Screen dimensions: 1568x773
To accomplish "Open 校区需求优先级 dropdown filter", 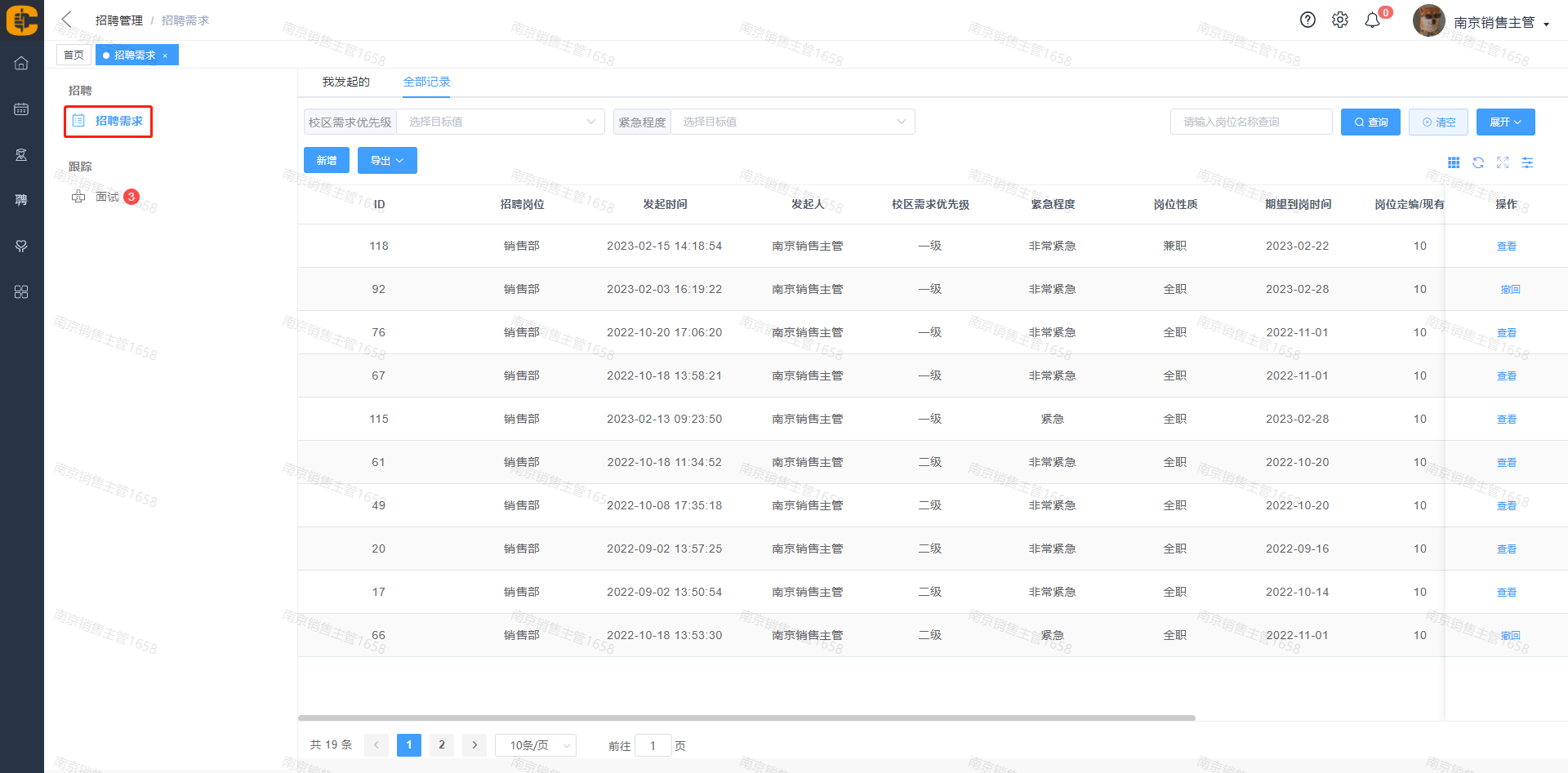I will 500,122.
